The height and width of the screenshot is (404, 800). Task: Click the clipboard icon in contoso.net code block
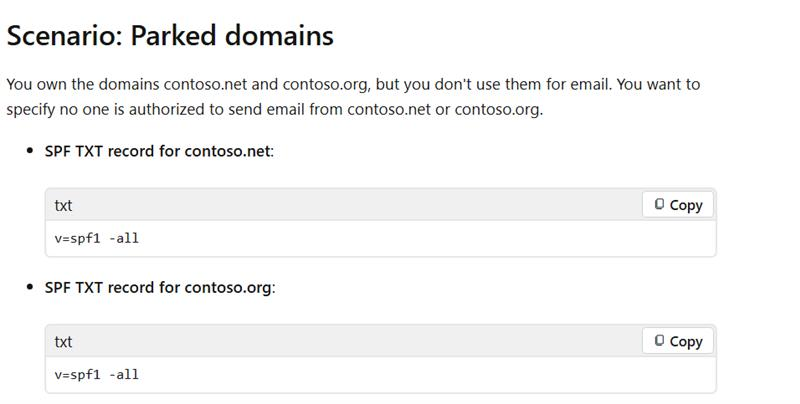[x=659, y=205]
